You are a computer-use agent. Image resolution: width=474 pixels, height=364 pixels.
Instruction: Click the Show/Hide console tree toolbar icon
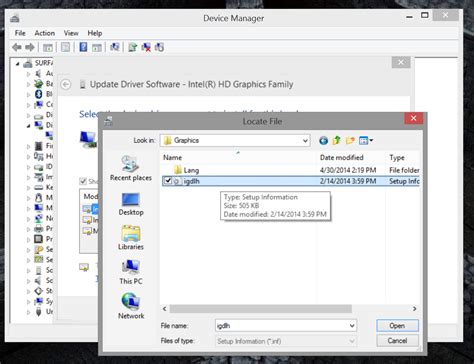click(48, 47)
